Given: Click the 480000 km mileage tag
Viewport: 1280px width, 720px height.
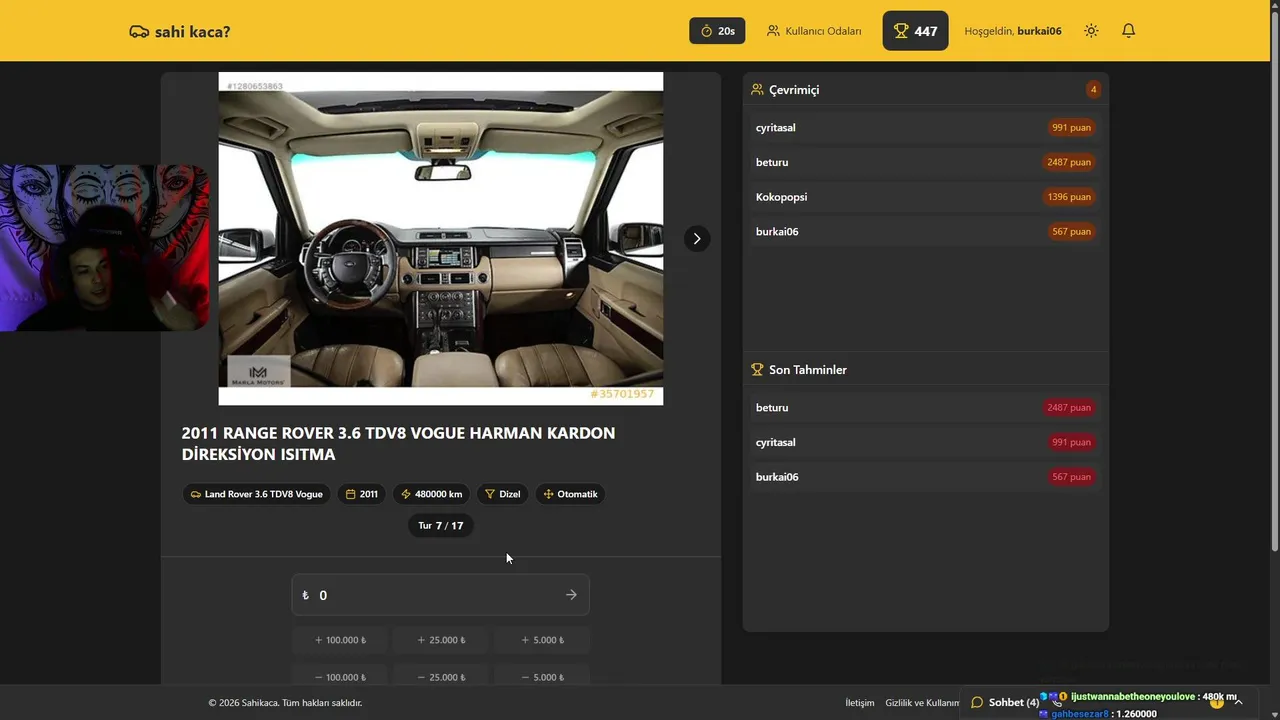Looking at the screenshot, I should click(x=431, y=494).
